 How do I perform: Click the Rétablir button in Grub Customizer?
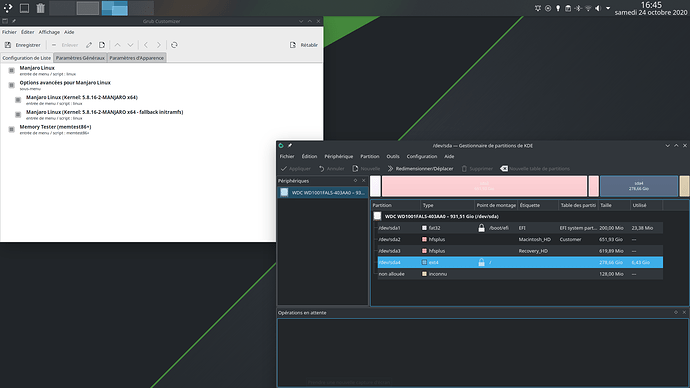point(304,45)
